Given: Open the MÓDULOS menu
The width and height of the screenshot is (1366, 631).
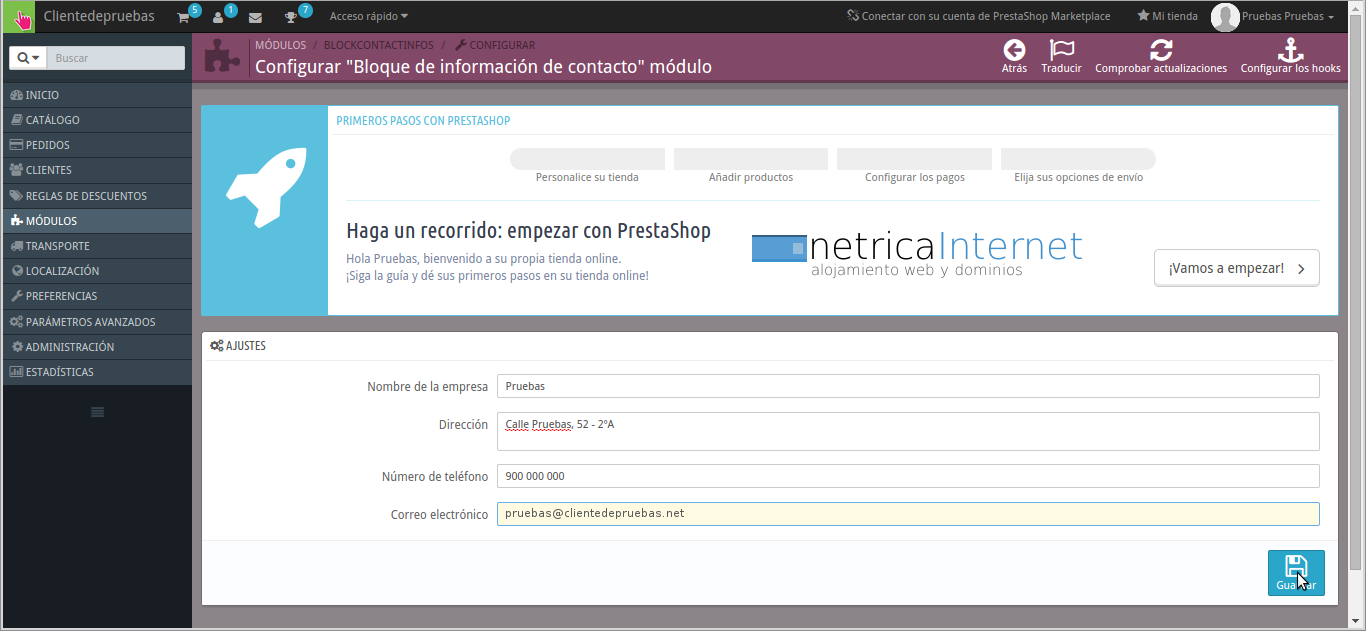Looking at the screenshot, I should 97,221.
